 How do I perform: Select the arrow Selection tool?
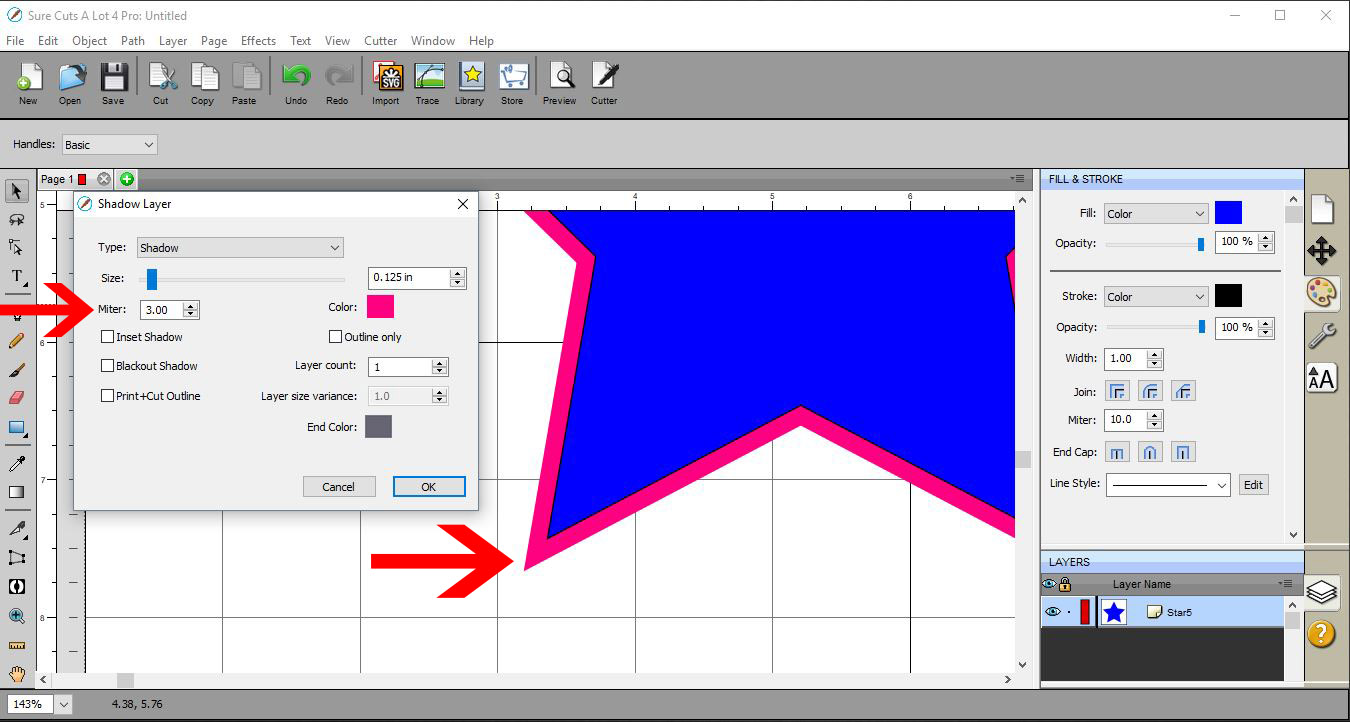[x=16, y=191]
